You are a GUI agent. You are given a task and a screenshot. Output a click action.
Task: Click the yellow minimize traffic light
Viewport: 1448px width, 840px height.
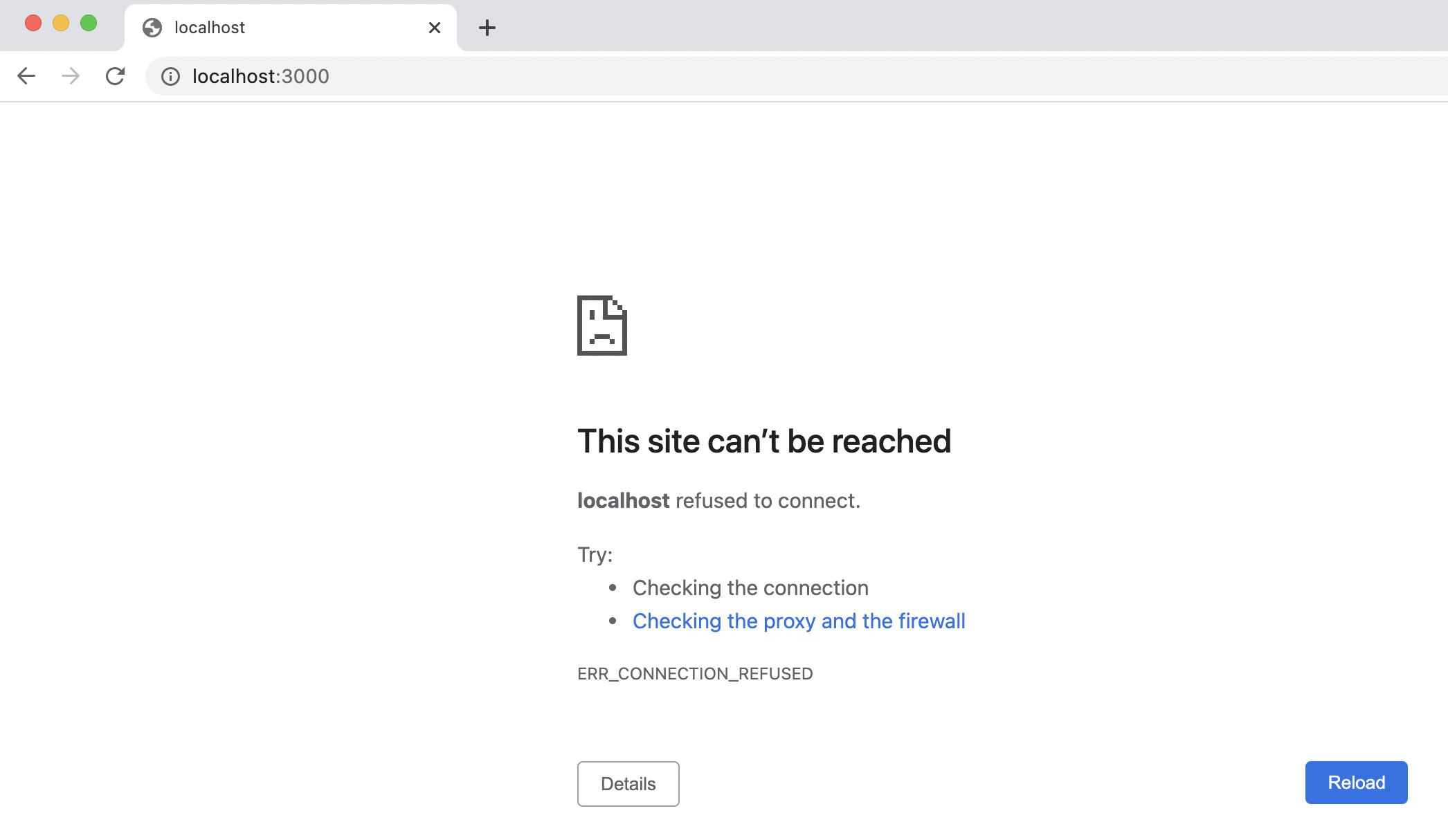[61, 23]
